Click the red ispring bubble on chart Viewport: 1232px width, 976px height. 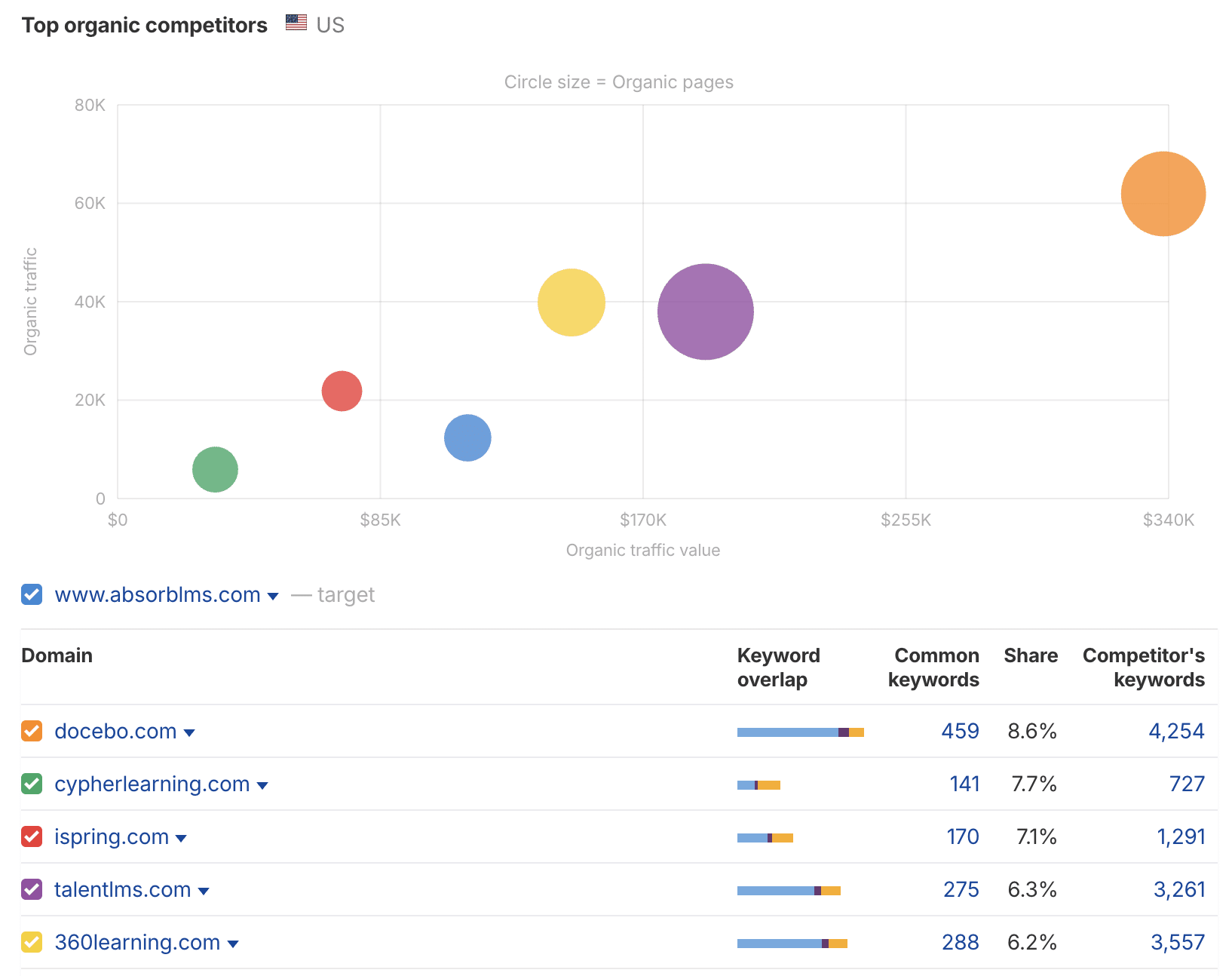point(342,391)
